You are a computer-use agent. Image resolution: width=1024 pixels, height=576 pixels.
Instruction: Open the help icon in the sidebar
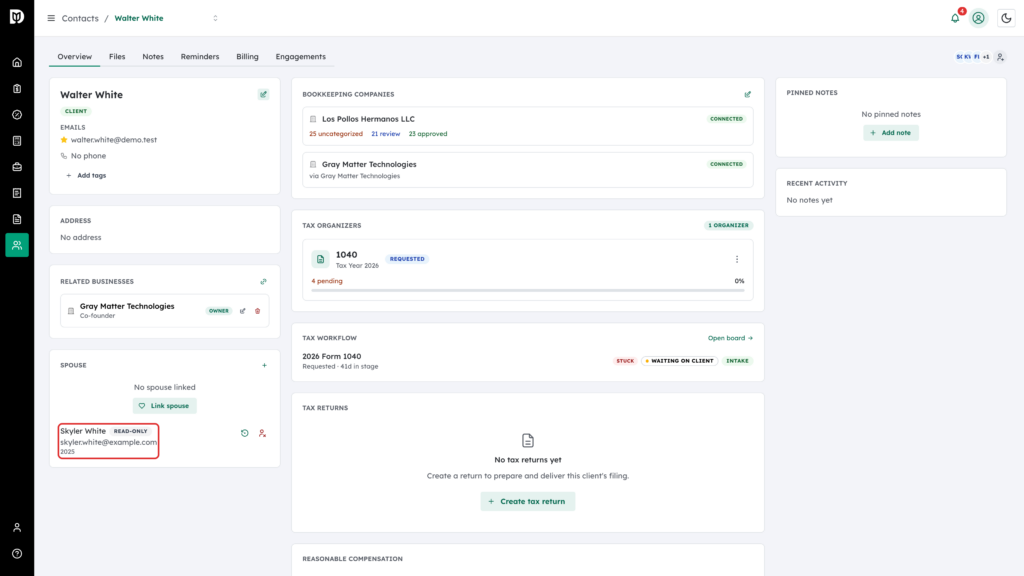coord(17,554)
